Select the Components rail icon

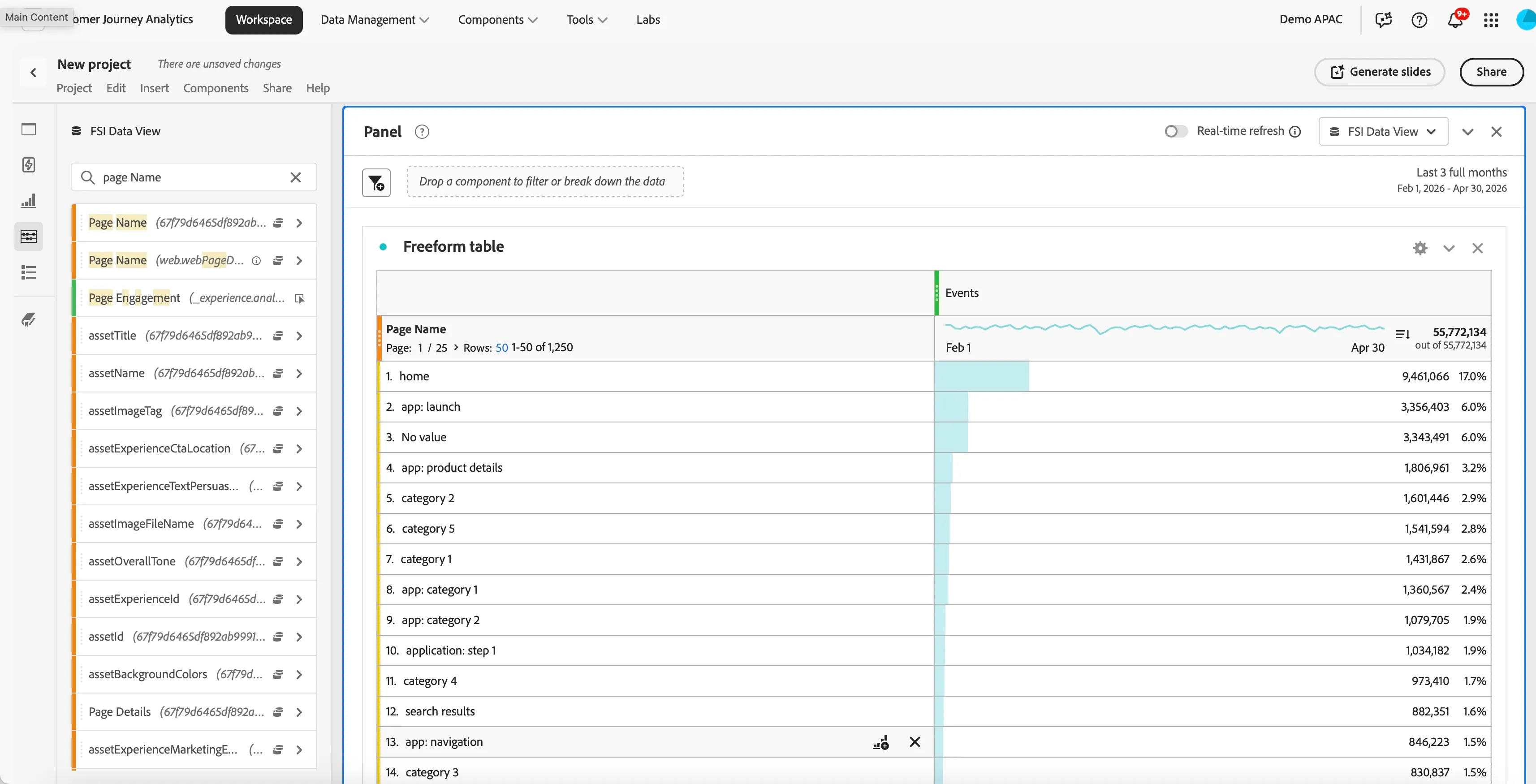pos(29,237)
